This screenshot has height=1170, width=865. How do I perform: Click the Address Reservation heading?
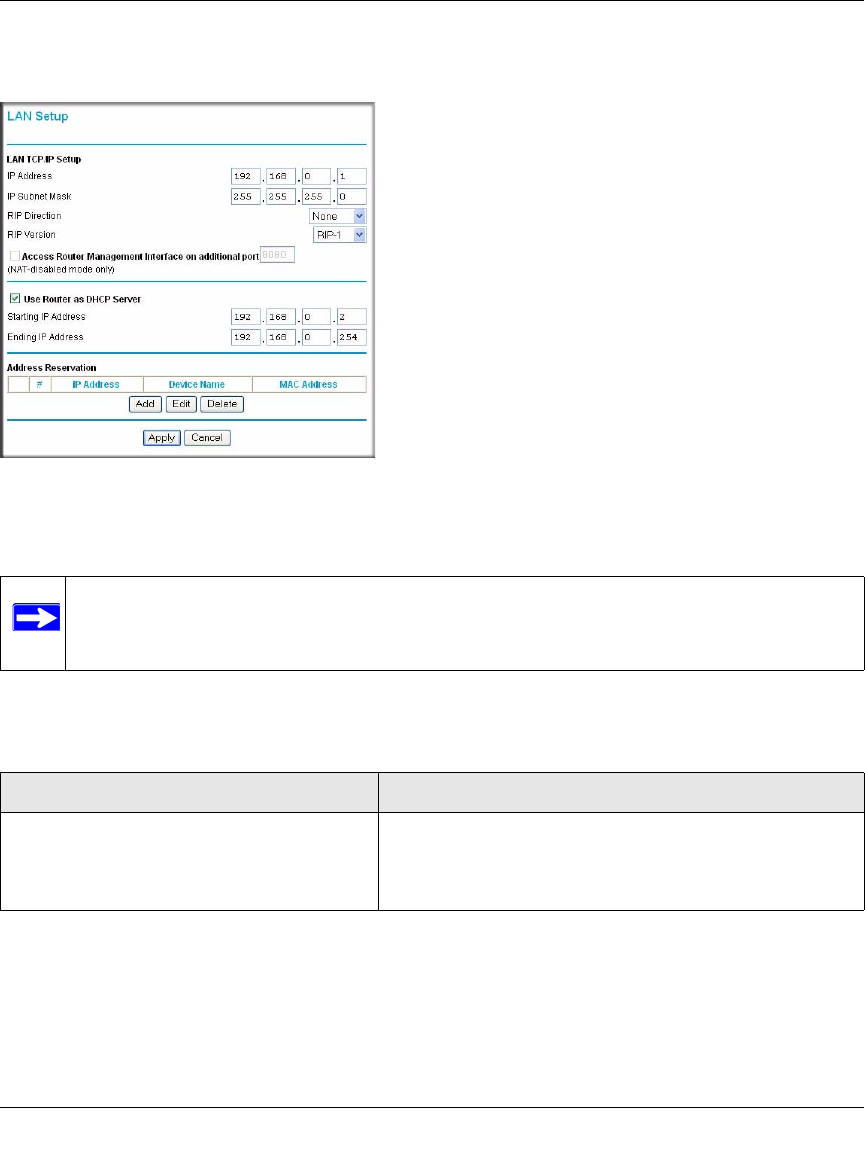pos(51,368)
